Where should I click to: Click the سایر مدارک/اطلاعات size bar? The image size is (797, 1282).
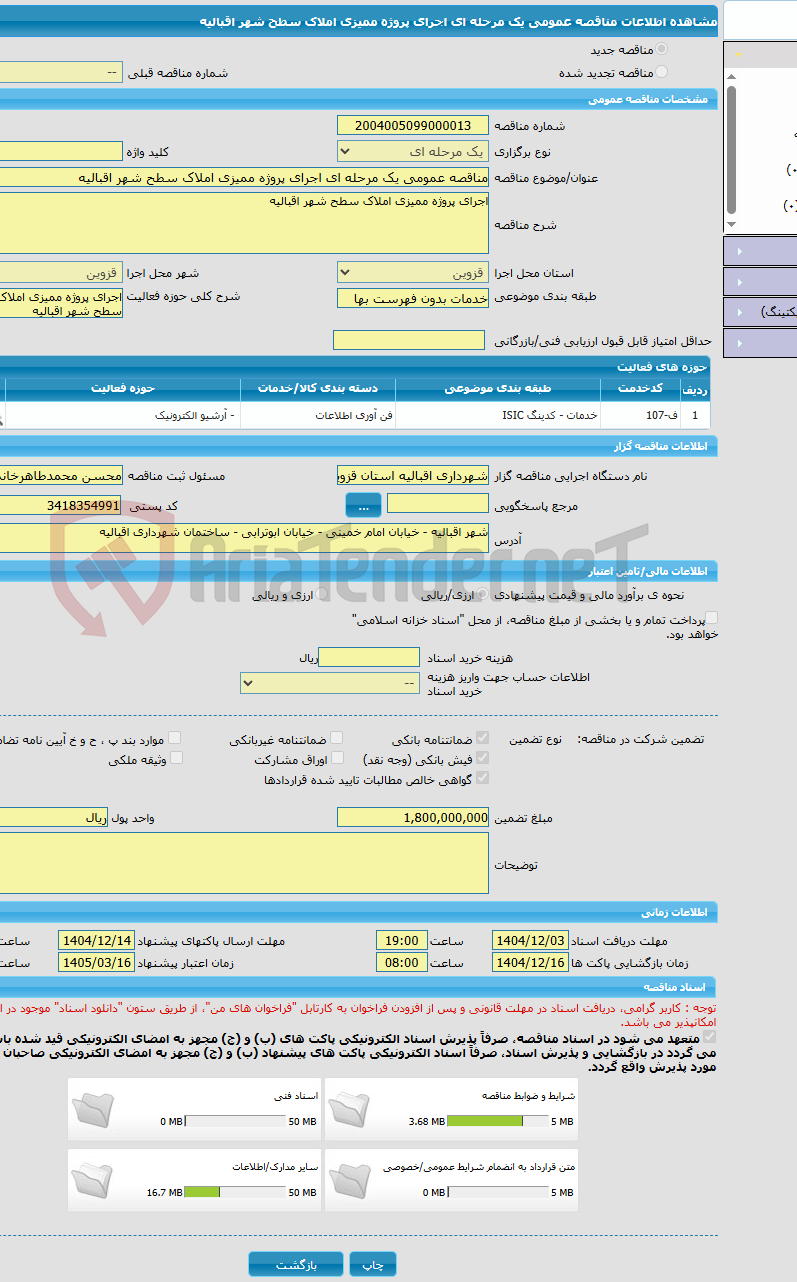tap(237, 1192)
